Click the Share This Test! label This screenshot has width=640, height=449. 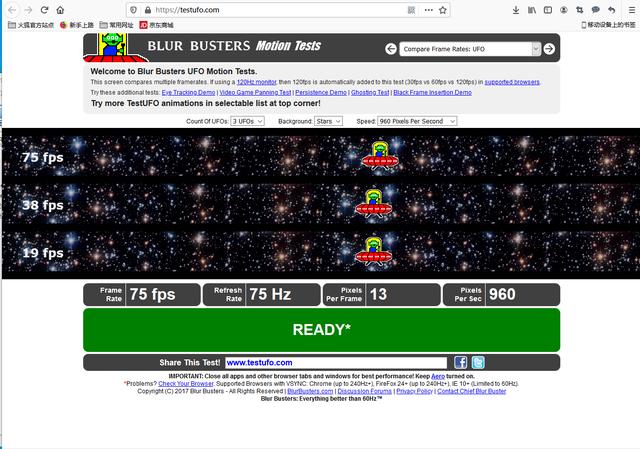189,362
